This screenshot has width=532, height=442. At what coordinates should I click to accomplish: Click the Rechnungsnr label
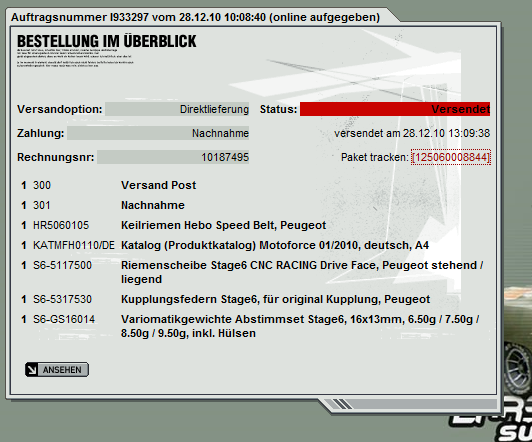56,157
